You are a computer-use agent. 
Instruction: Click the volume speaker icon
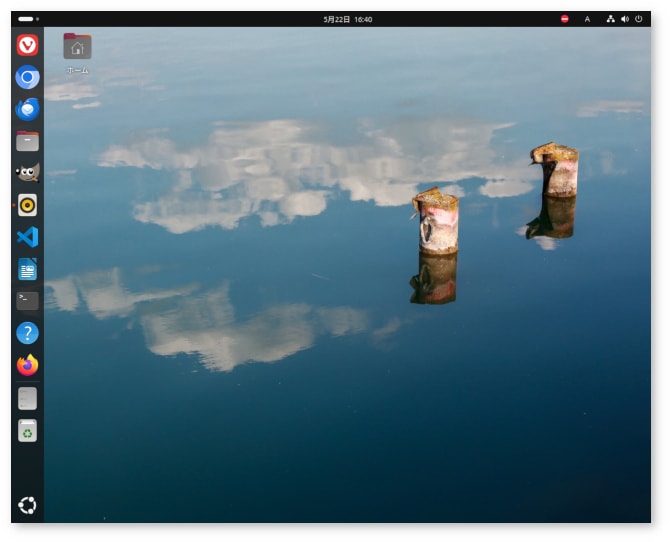(x=625, y=19)
